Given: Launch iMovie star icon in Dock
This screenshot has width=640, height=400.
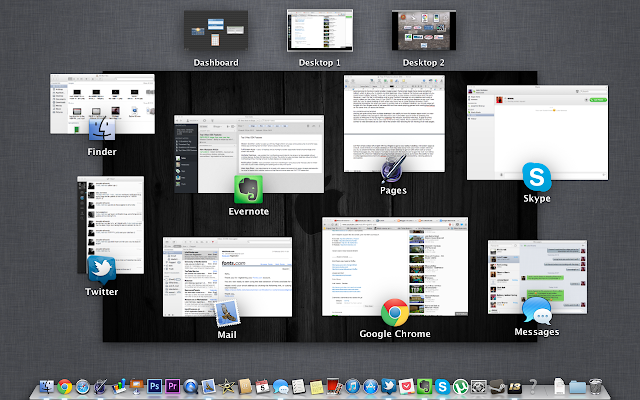Looking at the screenshot, I should pos(227,386).
